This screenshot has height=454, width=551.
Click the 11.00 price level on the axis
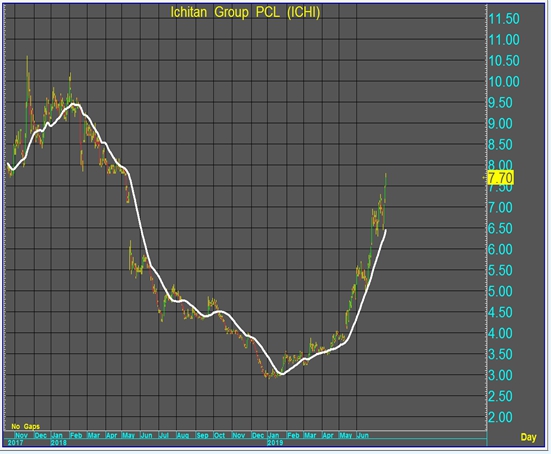point(504,40)
